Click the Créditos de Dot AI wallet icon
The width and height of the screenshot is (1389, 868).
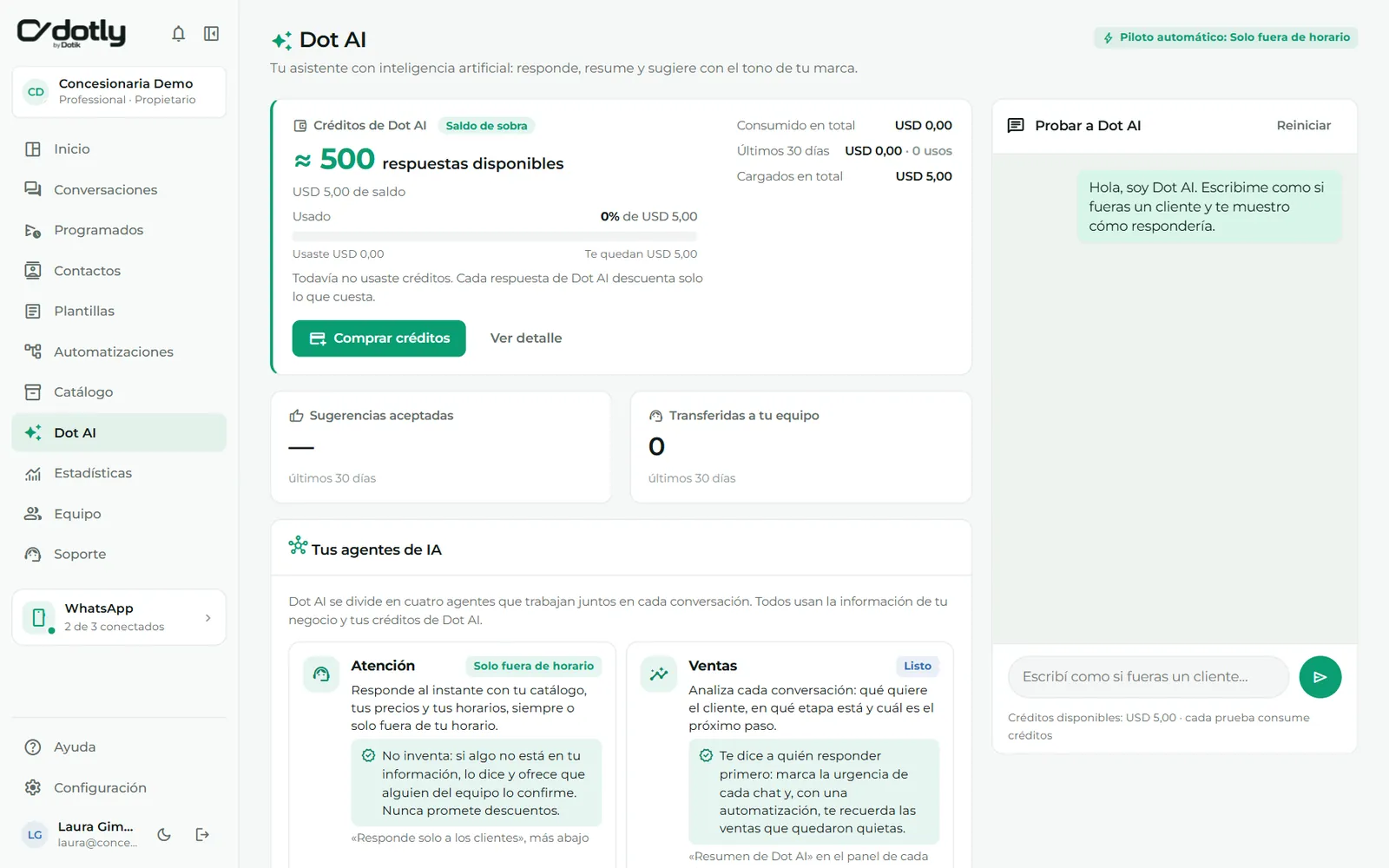(x=300, y=126)
